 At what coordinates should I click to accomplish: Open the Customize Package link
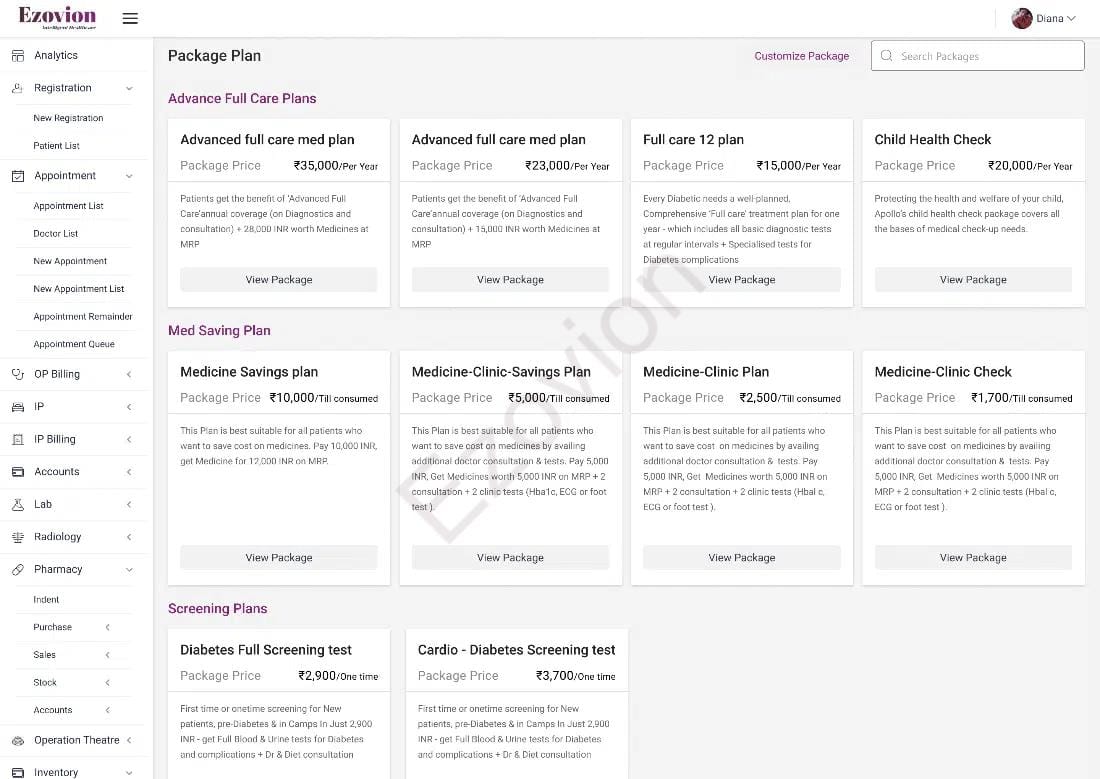coord(801,56)
